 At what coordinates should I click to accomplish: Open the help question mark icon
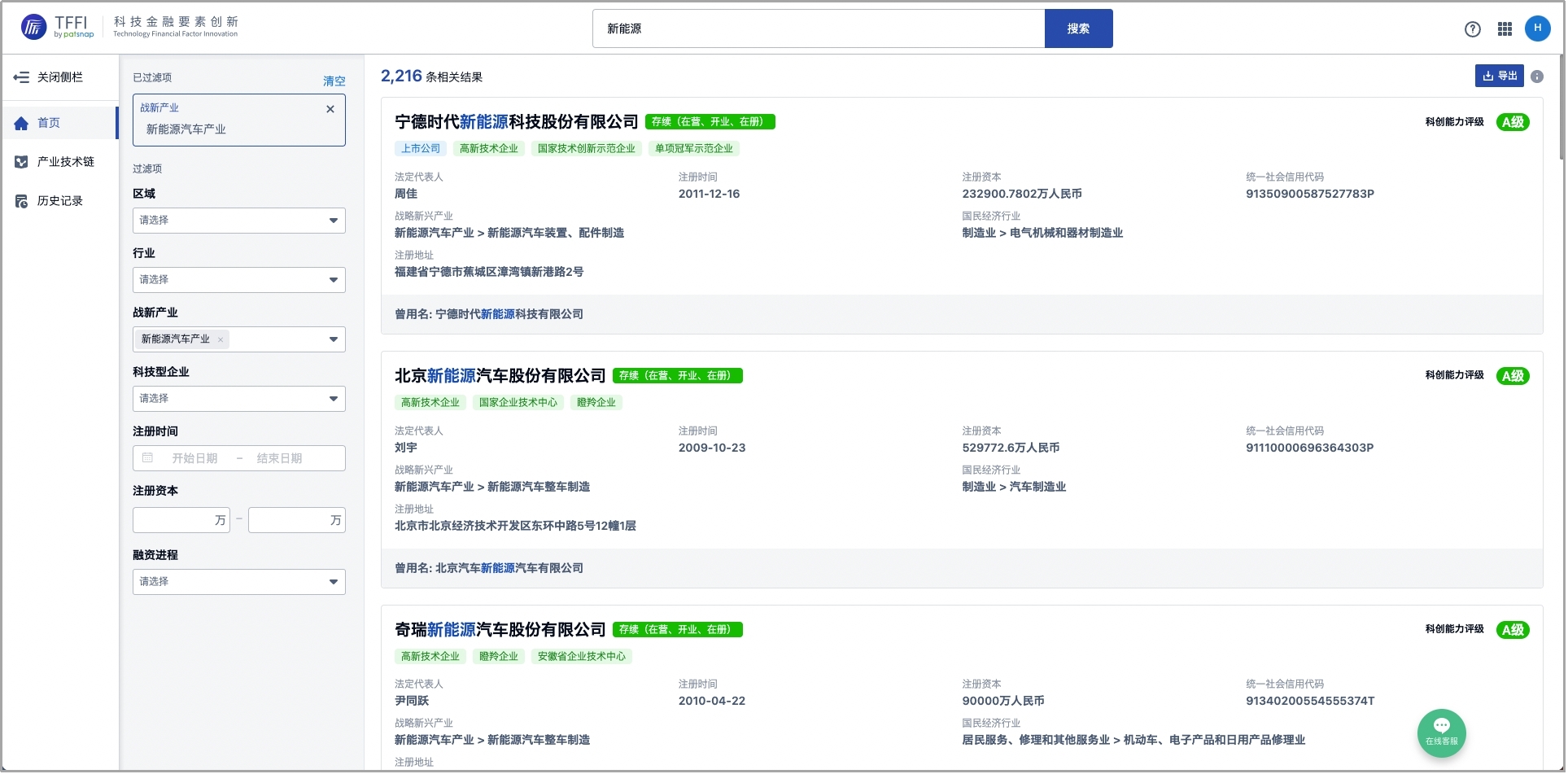pos(1472,29)
